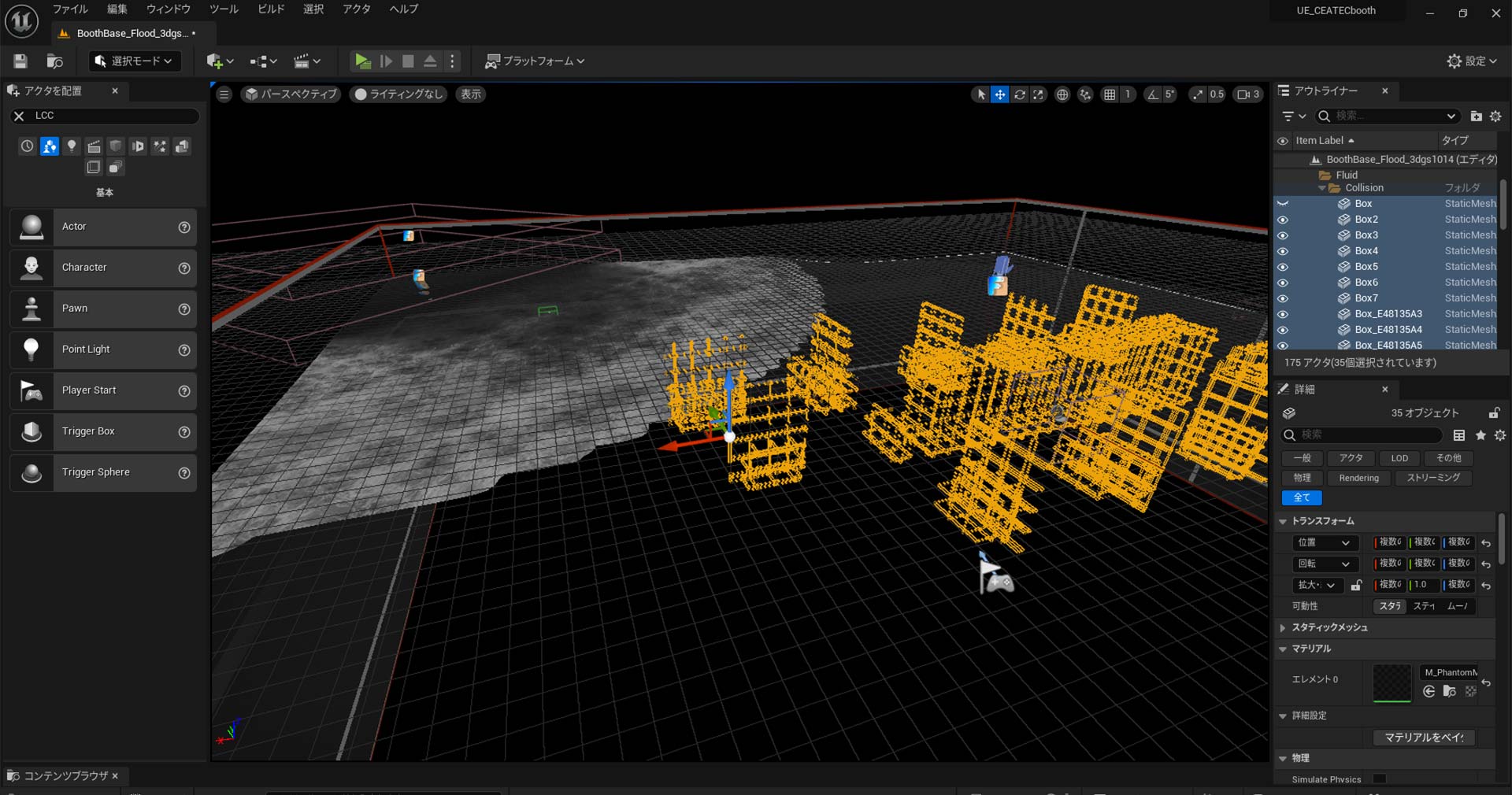The width and height of the screenshot is (1512, 795).
Task: Select the scale transform gizmo tool
Action: (1039, 94)
